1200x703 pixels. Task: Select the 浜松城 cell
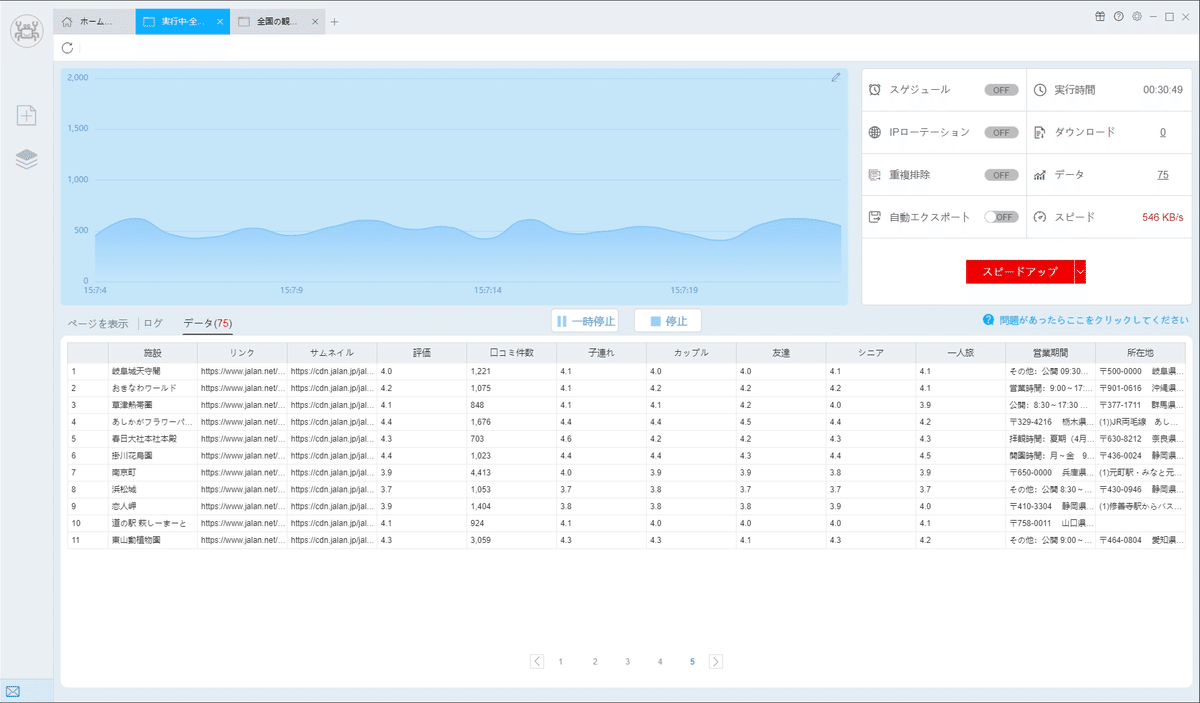[x=153, y=489]
